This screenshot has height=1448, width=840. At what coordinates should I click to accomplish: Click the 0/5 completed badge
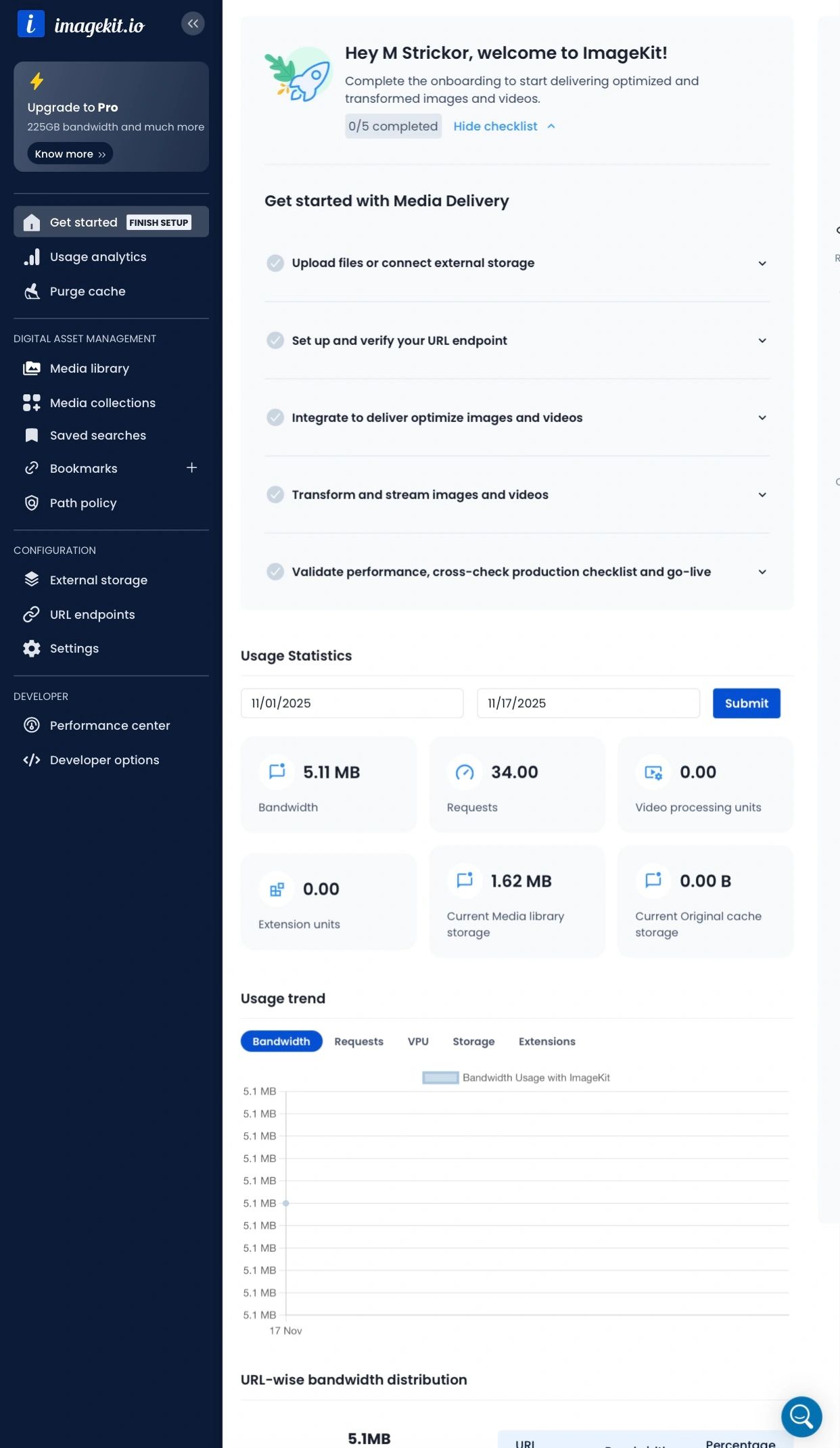(x=393, y=126)
